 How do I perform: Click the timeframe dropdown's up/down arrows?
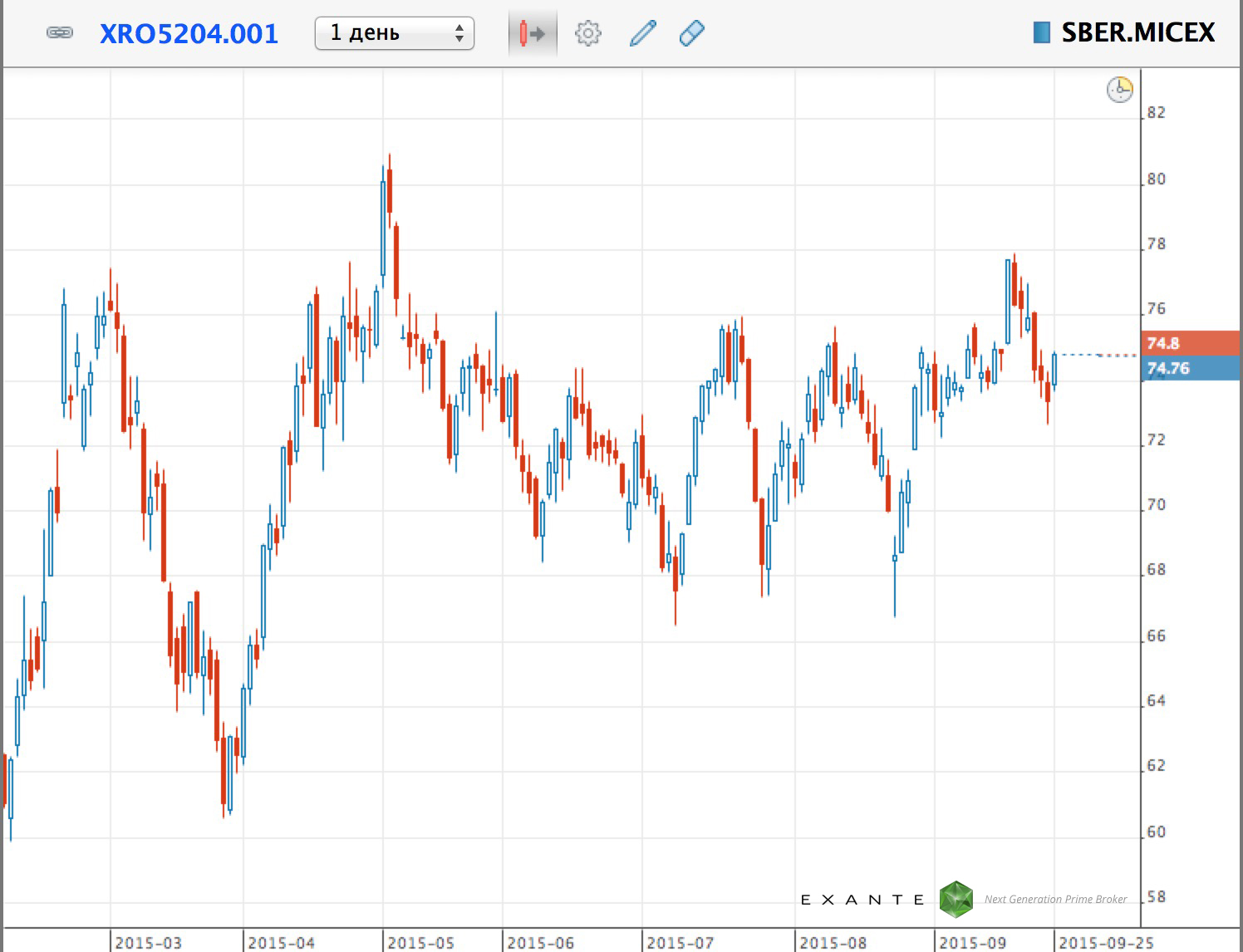point(459,33)
